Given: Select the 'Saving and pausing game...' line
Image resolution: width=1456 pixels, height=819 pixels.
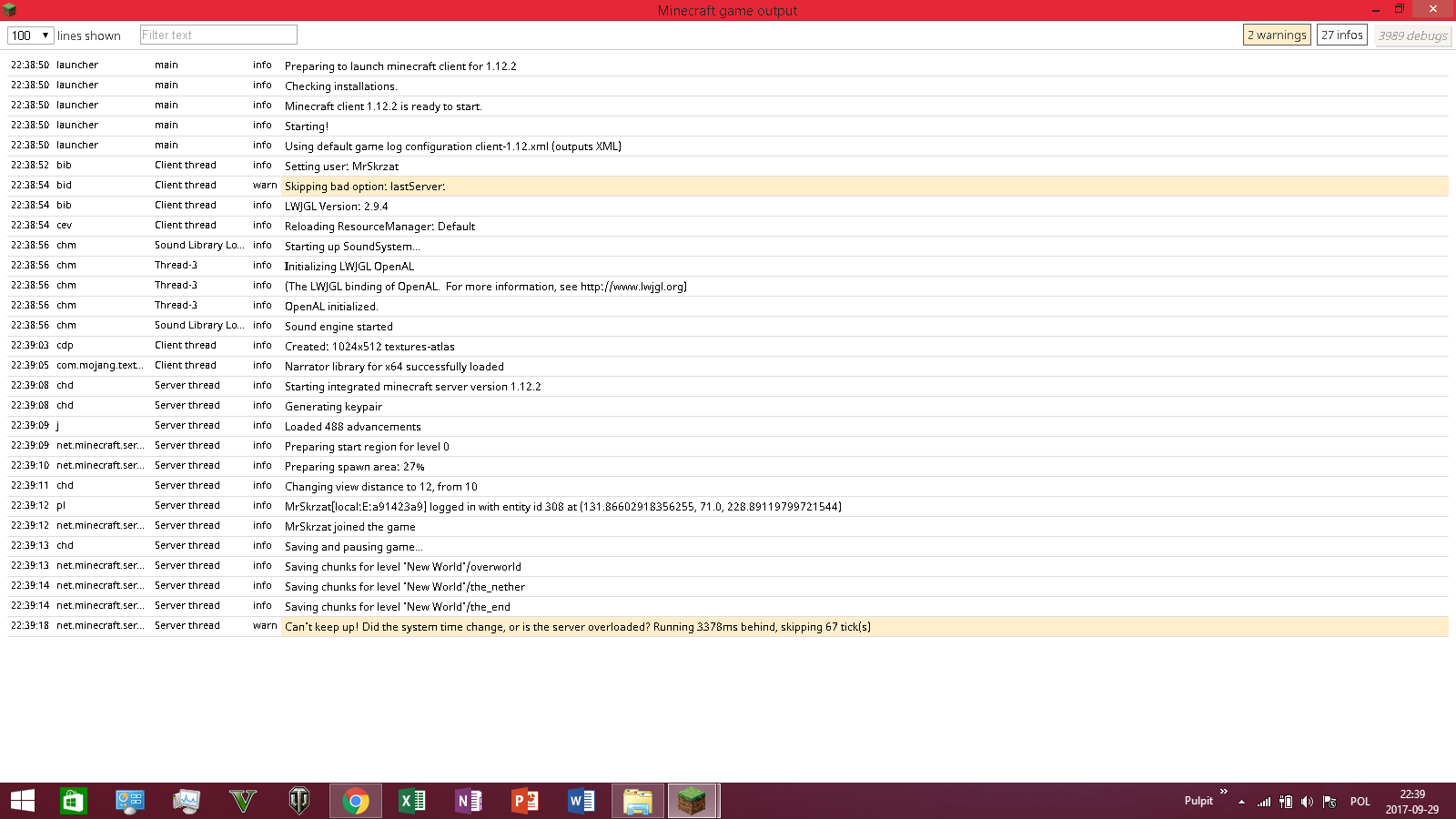Looking at the screenshot, I should coord(354,547).
